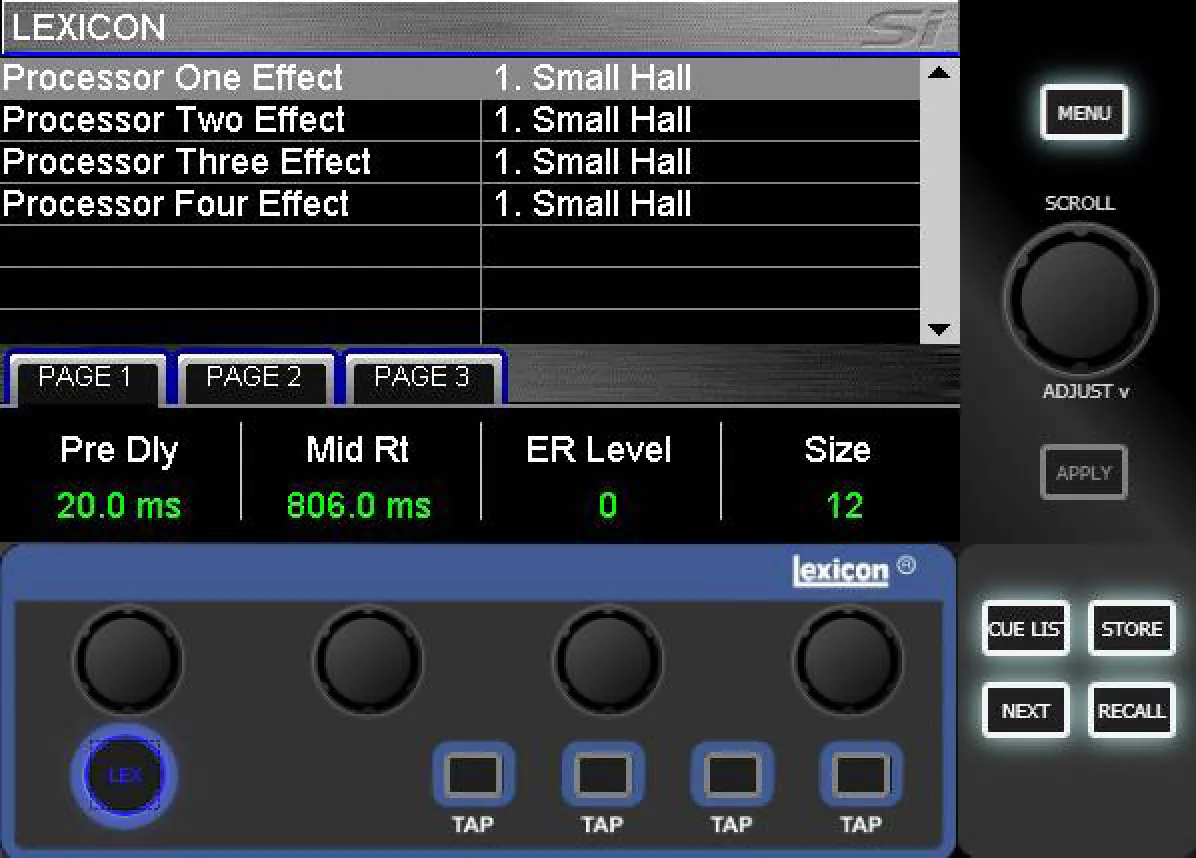The width and height of the screenshot is (1196, 858).
Task: Click the NEXT cue button
Action: coord(1025,710)
